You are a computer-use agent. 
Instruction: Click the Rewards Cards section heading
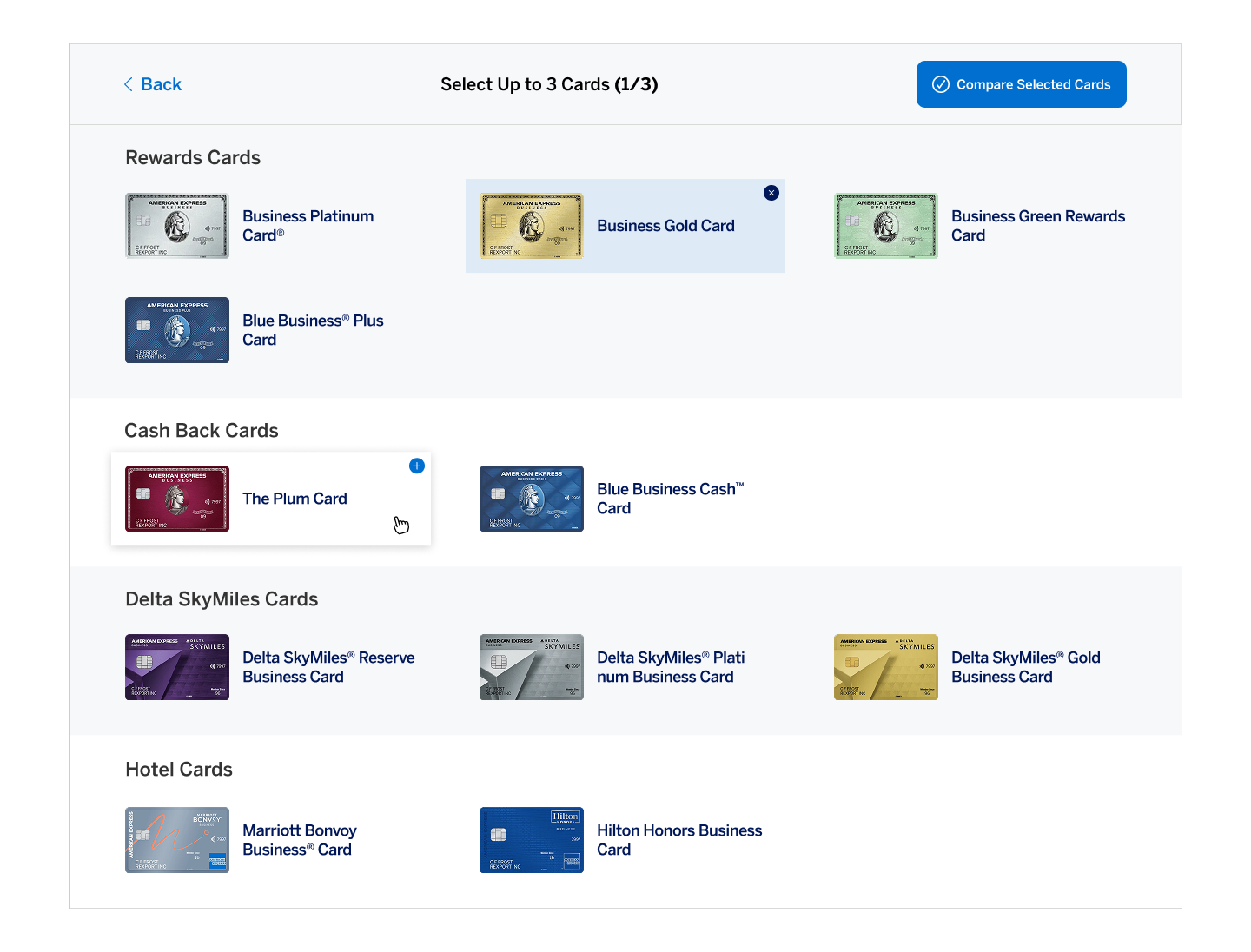[x=193, y=157]
